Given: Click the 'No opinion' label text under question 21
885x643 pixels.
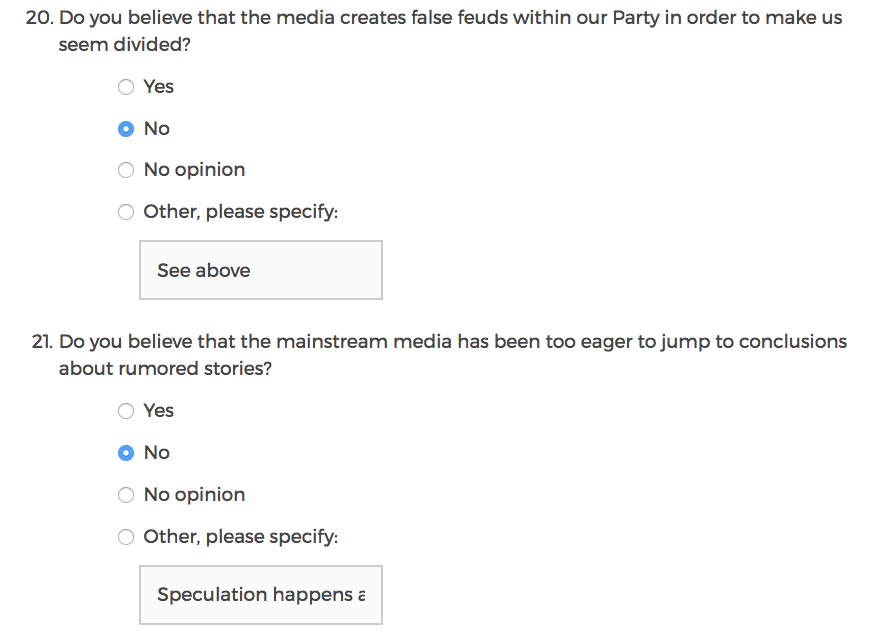Looking at the screenshot, I should click(x=194, y=495).
